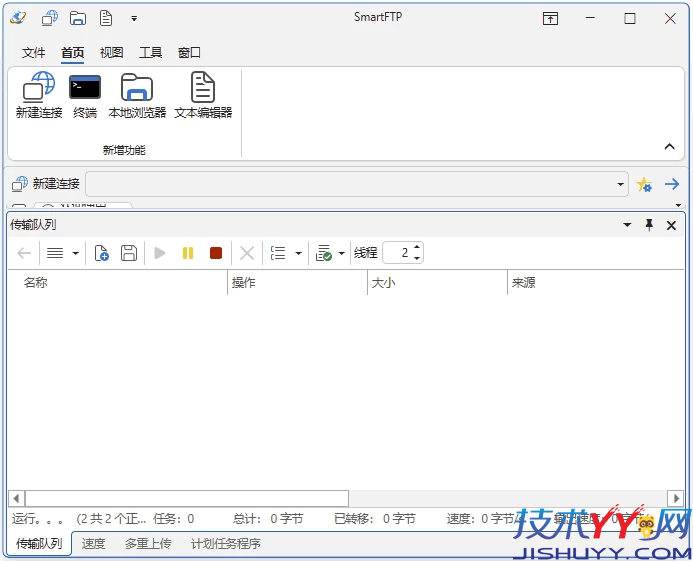
Task: Click the list view lines icon
Action: 55,253
